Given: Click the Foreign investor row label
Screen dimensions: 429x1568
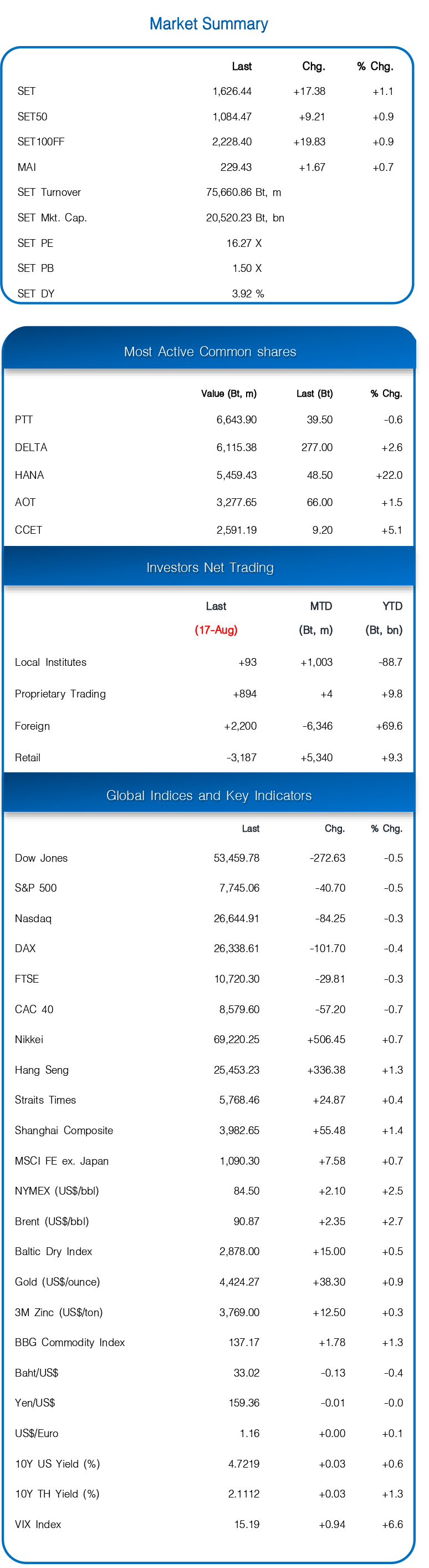Looking at the screenshot, I should (x=32, y=726).
